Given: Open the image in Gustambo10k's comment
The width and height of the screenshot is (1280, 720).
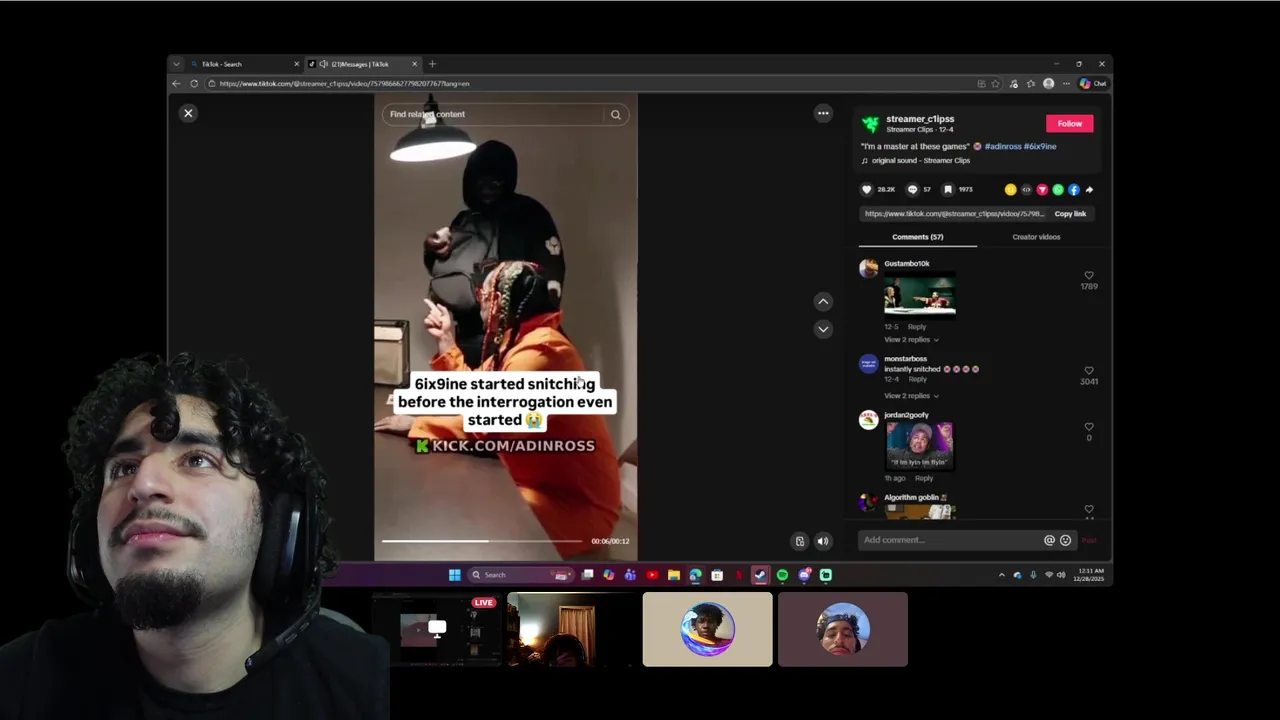Looking at the screenshot, I should pos(920,295).
